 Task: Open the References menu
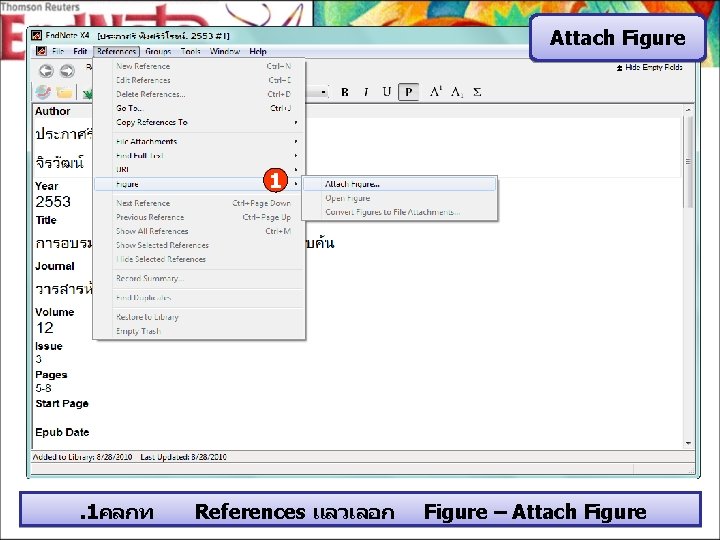point(116,51)
